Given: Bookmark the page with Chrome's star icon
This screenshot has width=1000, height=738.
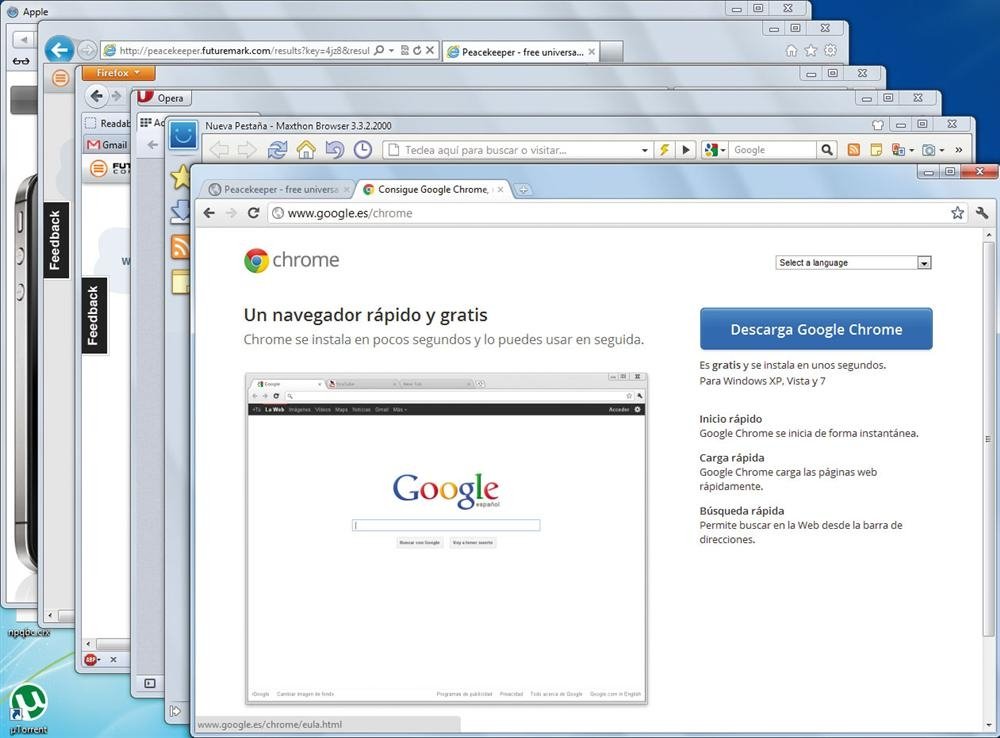Looking at the screenshot, I should click(957, 213).
